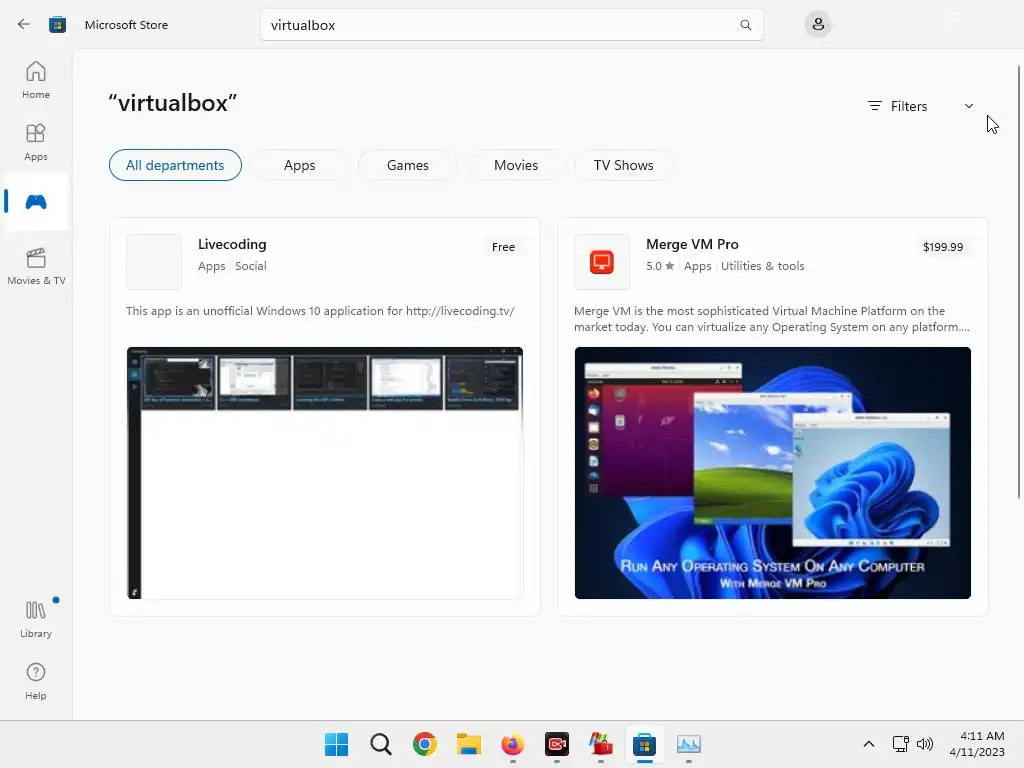Click the Free label on Livecoding
The image size is (1024, 768).
pos(504,247)
